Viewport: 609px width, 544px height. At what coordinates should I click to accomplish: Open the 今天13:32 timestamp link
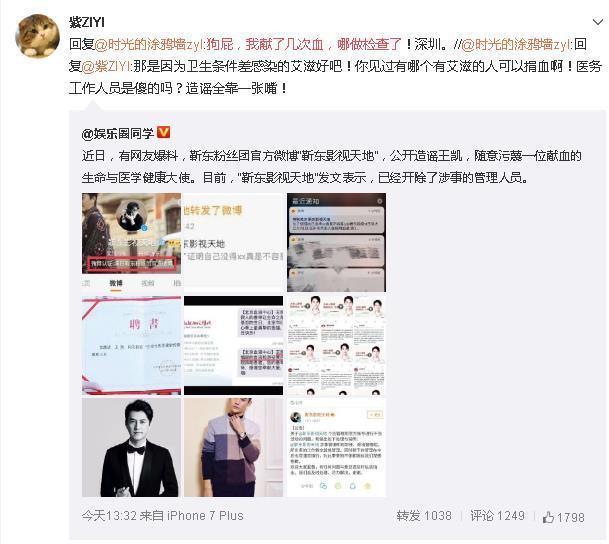[109, 516]
